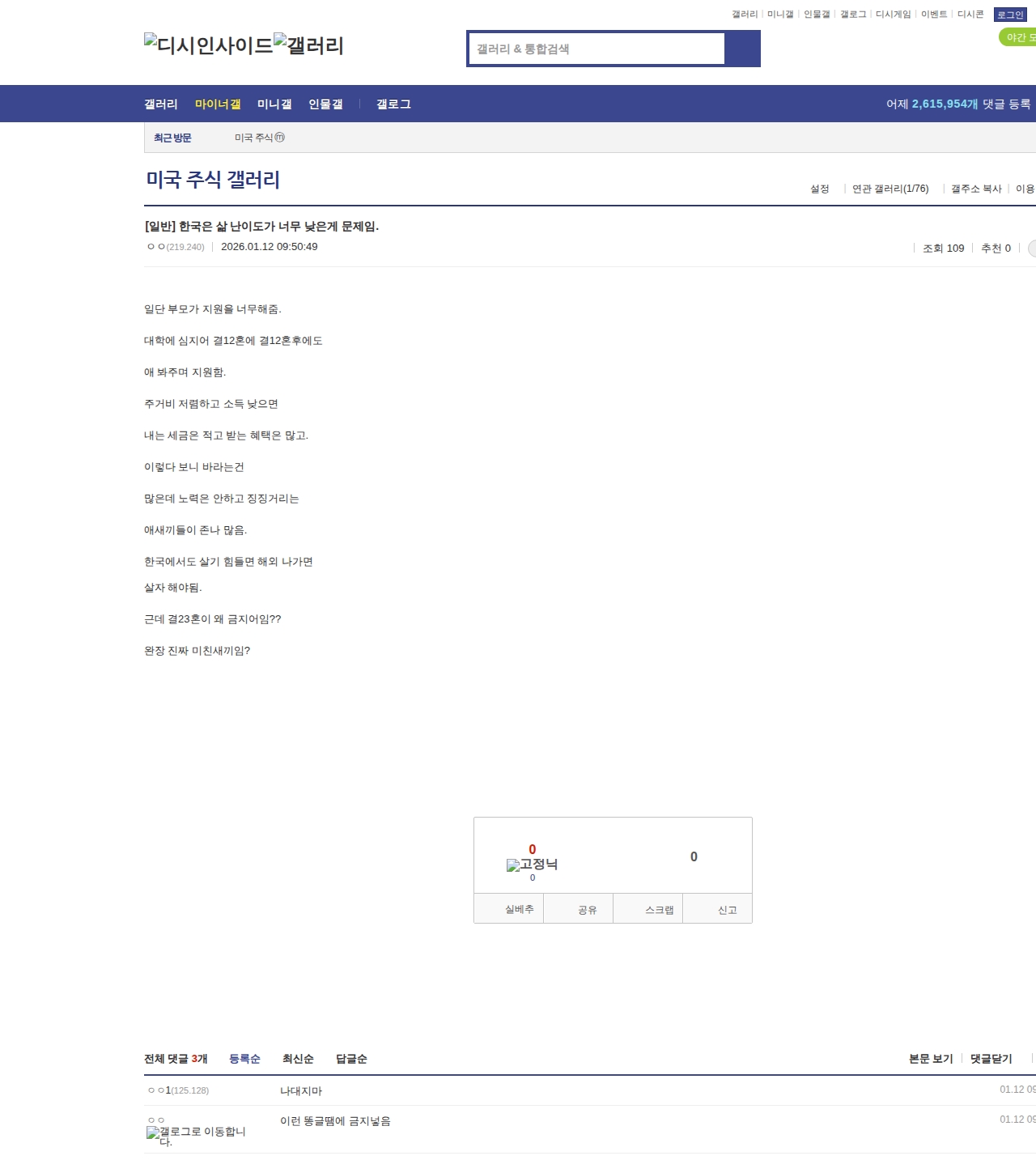Sort comments by 답글순
Image resolution: width=1036 pixels, height=1160 pixels.
click(351, 1059)
